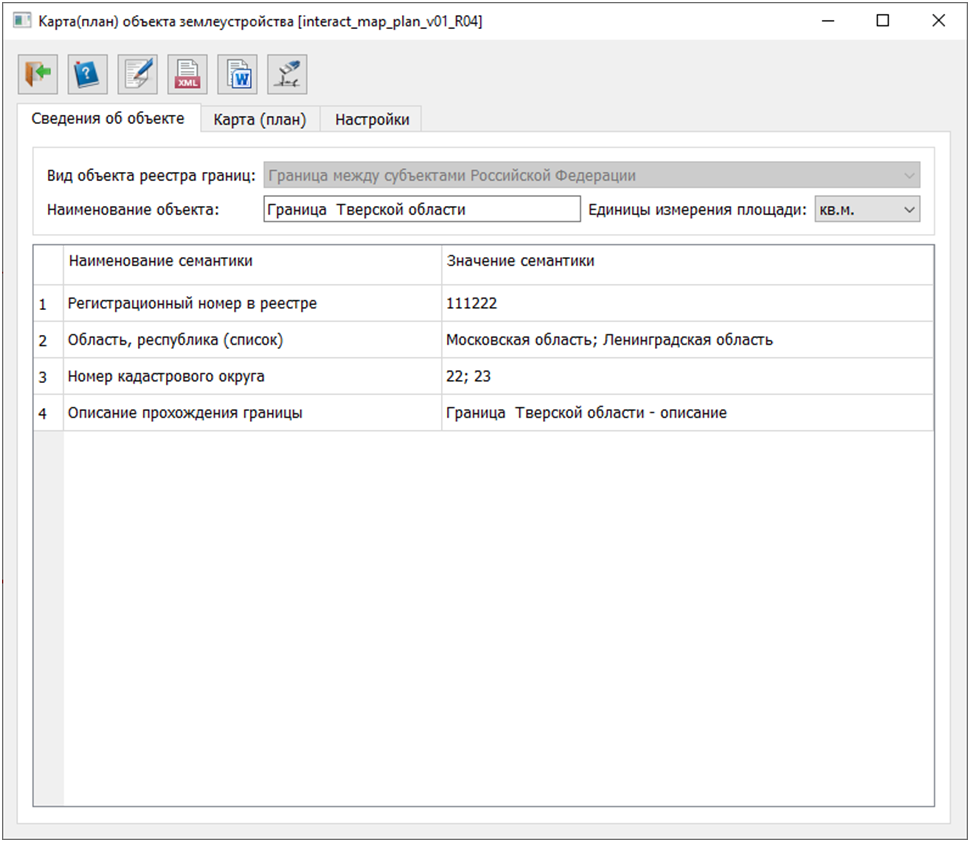Select the 'Сведения об объекте' tab

108,118
